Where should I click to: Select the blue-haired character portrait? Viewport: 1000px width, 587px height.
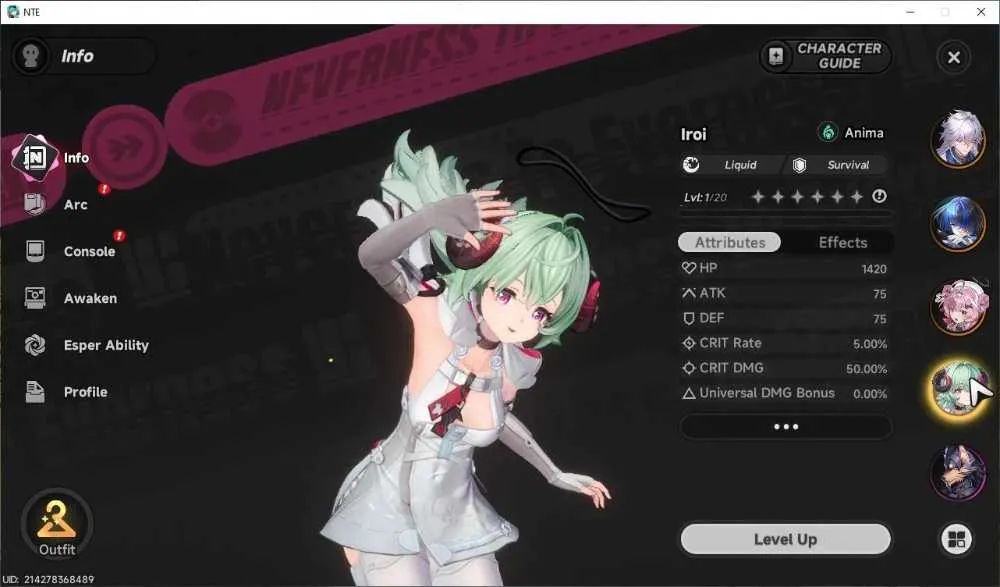point(958,223)
